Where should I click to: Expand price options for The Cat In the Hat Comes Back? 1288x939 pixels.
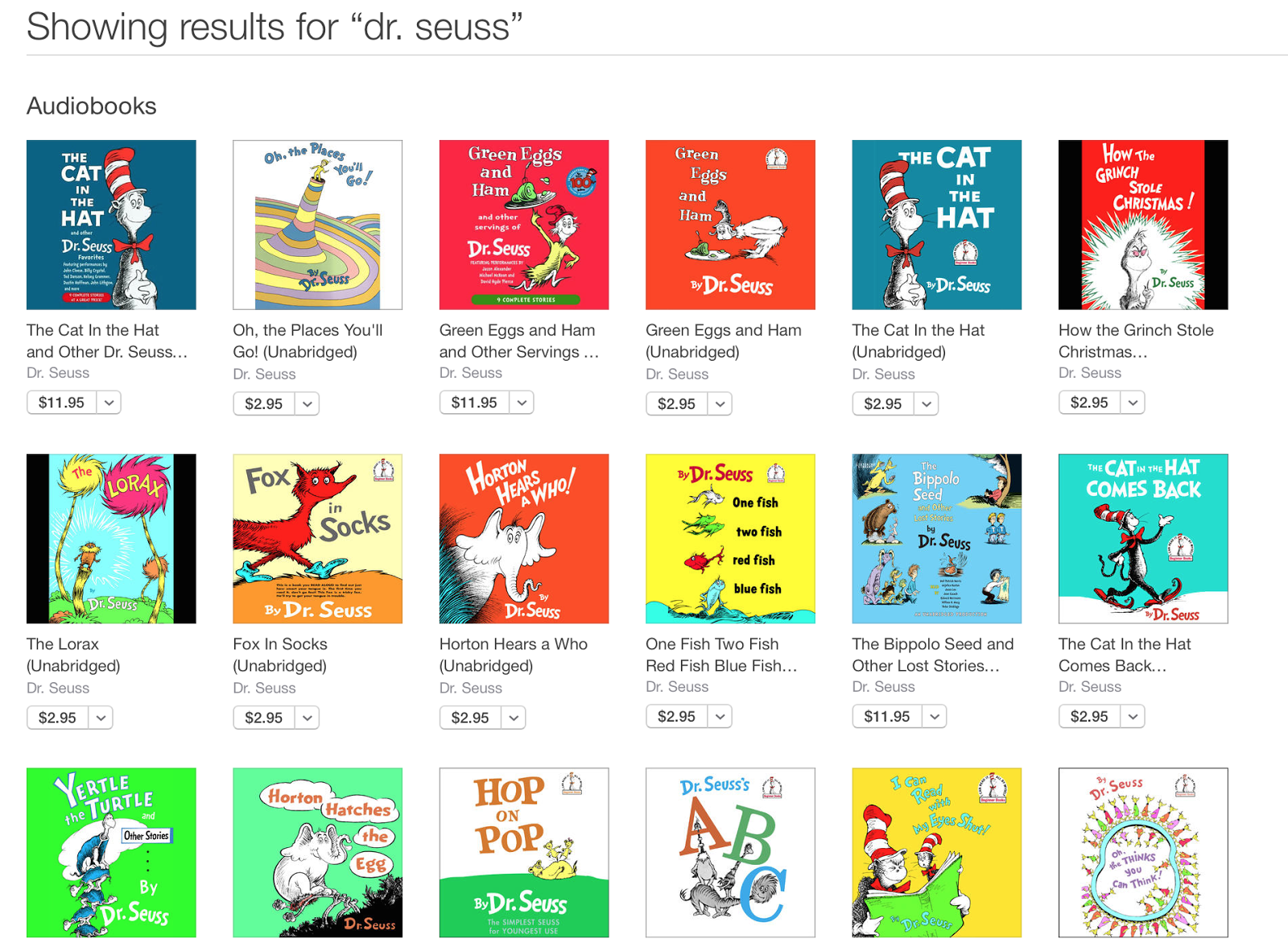click(1133, 716)
